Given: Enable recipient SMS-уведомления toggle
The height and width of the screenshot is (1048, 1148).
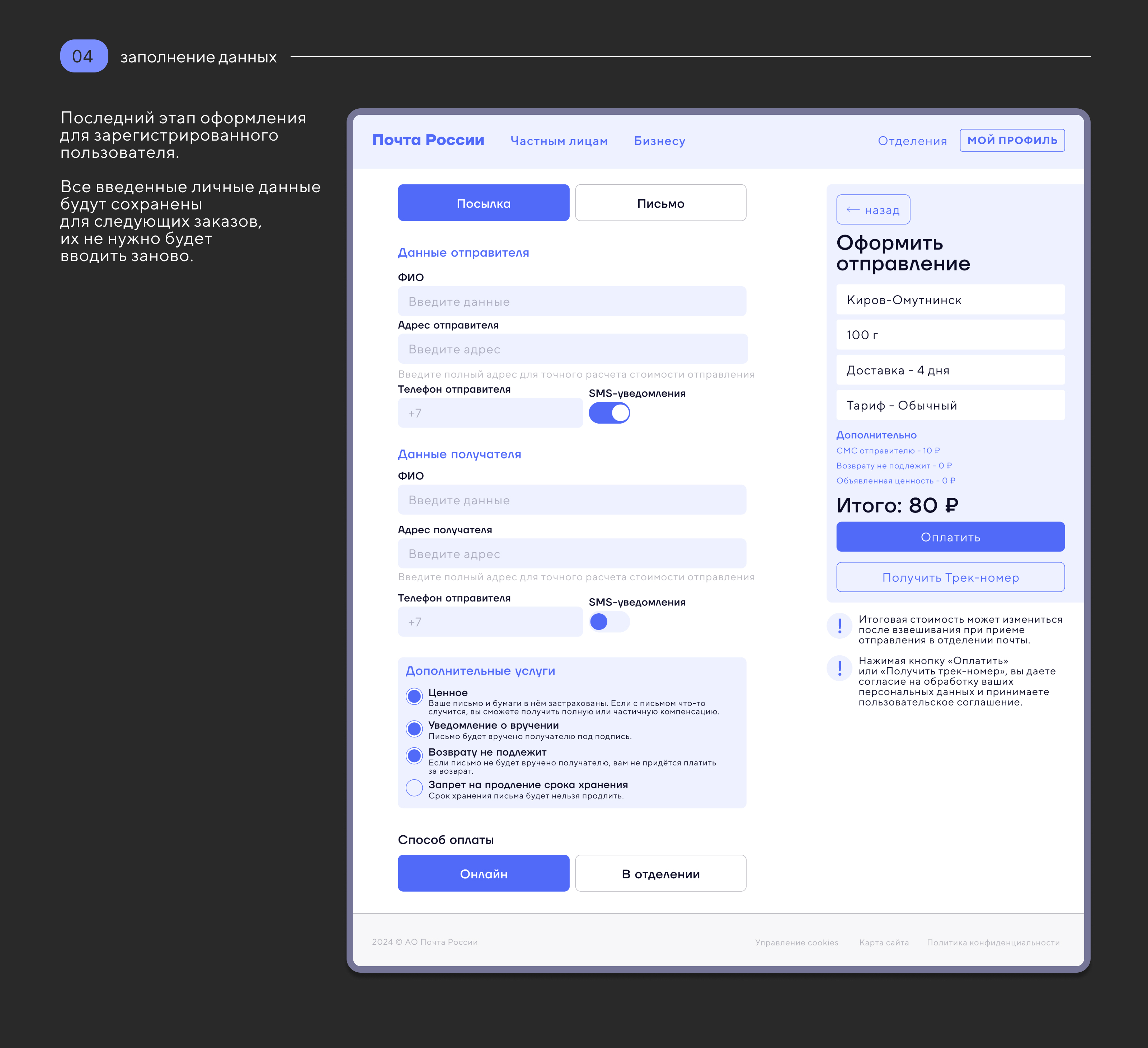Looking at the screenshot, I should (609, 622).
